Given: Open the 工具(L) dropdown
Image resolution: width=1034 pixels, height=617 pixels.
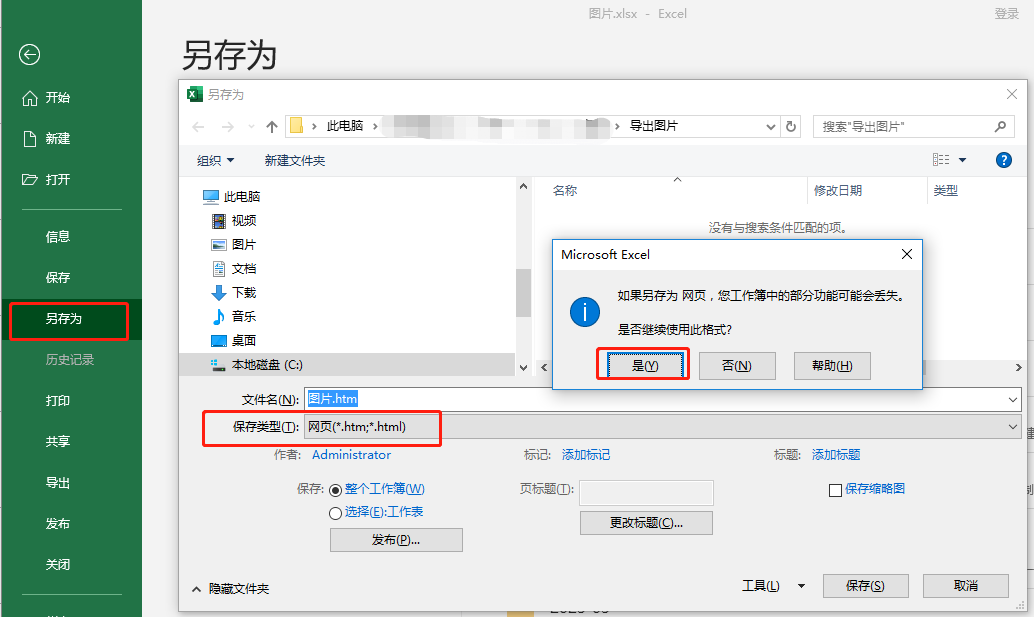Looking at the screenshot, I should coord(773,586).
